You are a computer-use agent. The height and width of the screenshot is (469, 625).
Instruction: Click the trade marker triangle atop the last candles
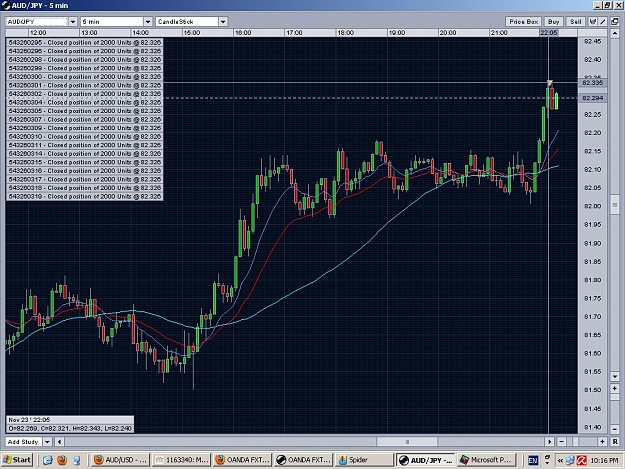click(549, 83)
